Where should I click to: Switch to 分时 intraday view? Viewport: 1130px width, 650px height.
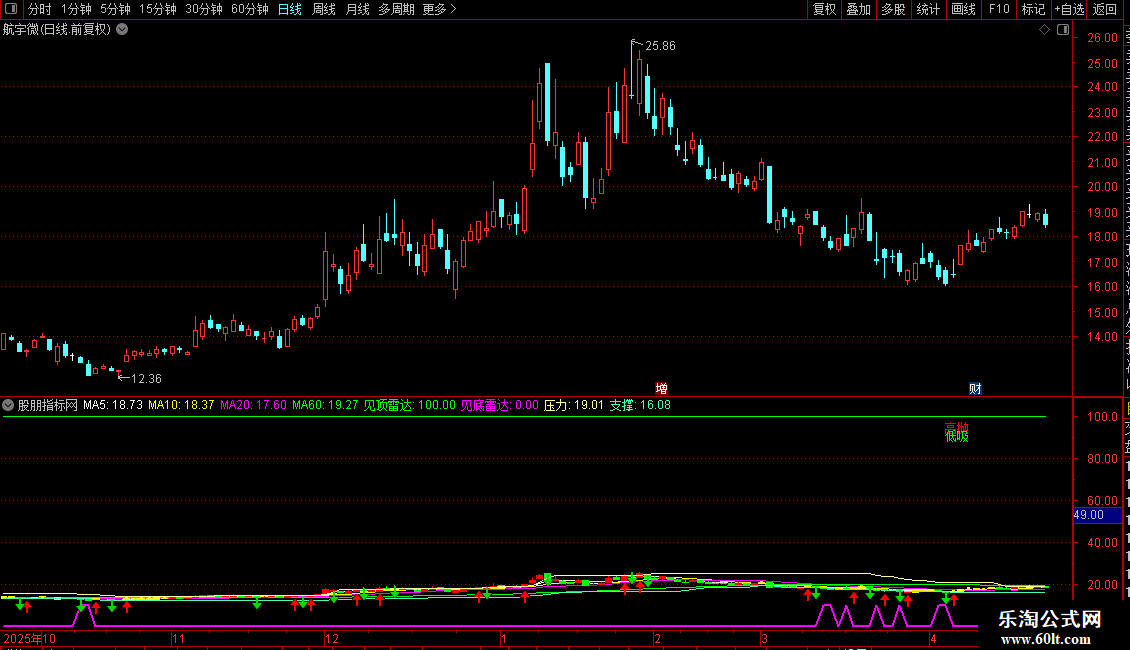[x=40, y=9]
